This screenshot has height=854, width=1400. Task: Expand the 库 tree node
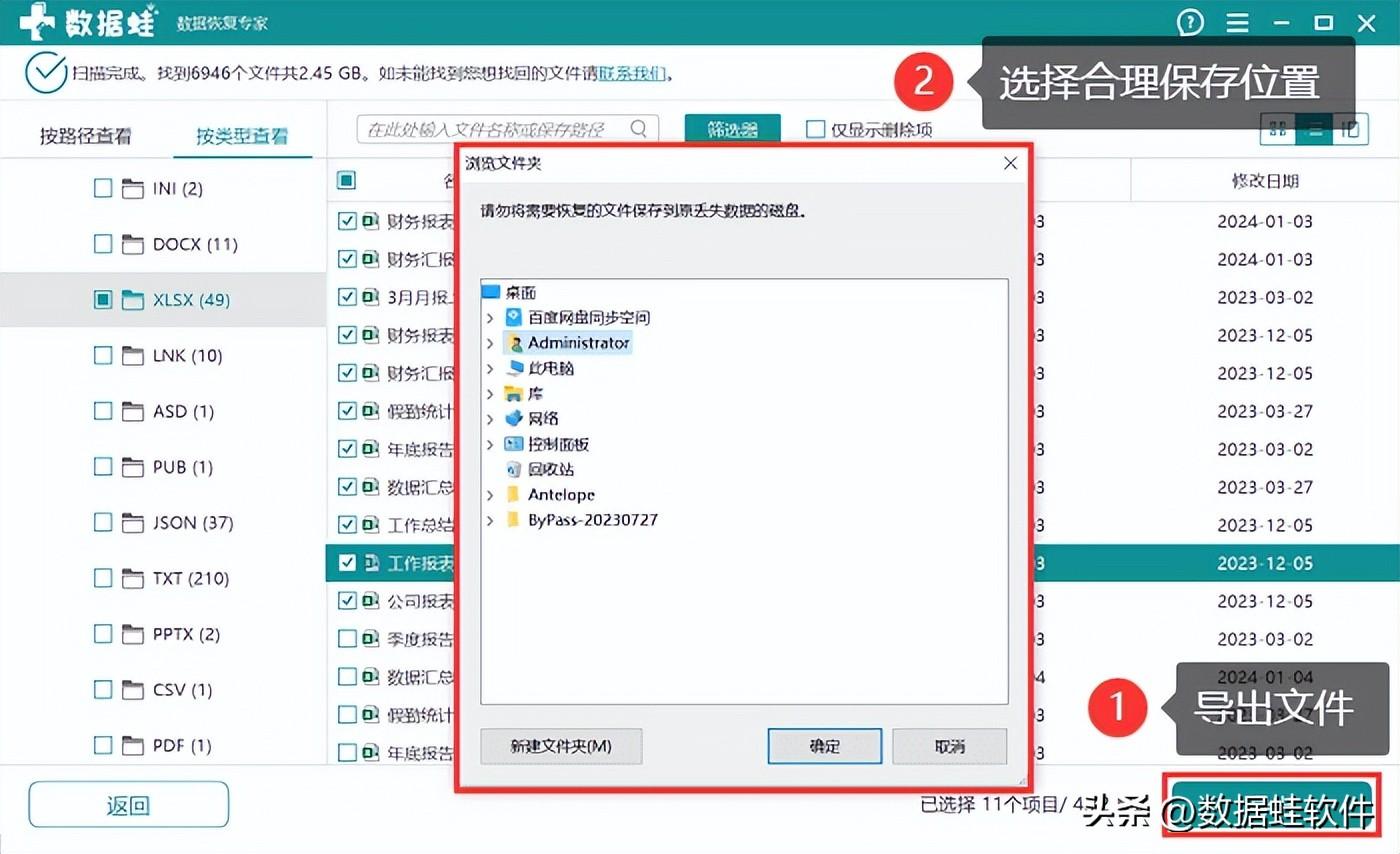coord(490,393)
